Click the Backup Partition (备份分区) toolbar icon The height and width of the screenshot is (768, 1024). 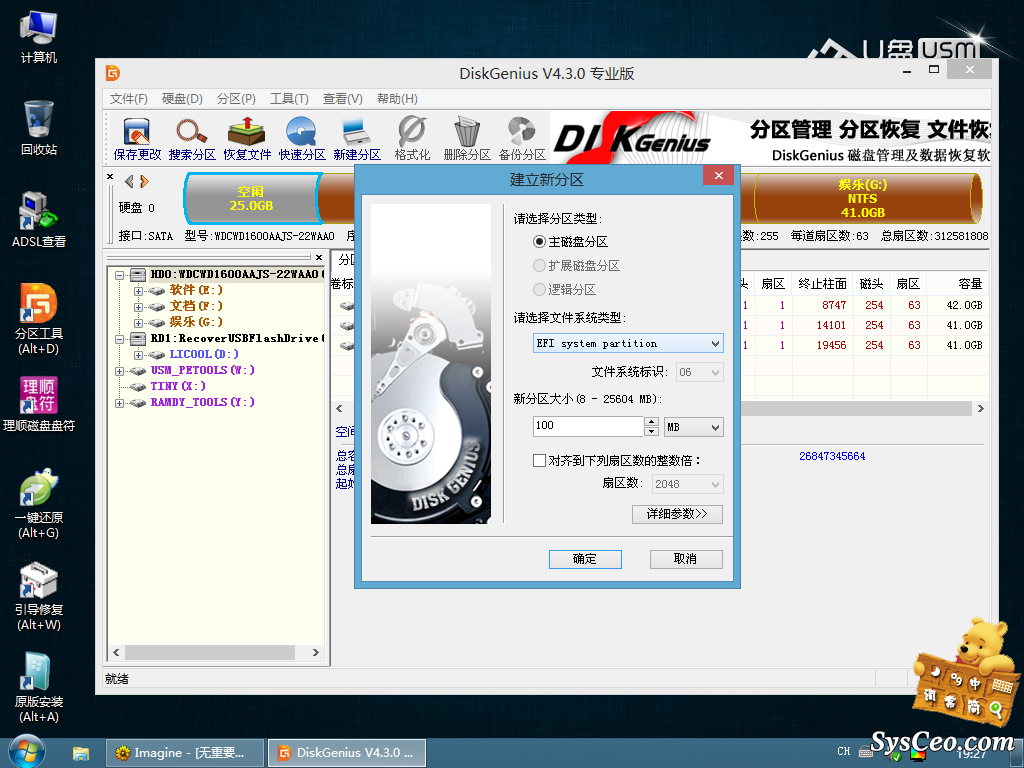(x=522, y=138)
